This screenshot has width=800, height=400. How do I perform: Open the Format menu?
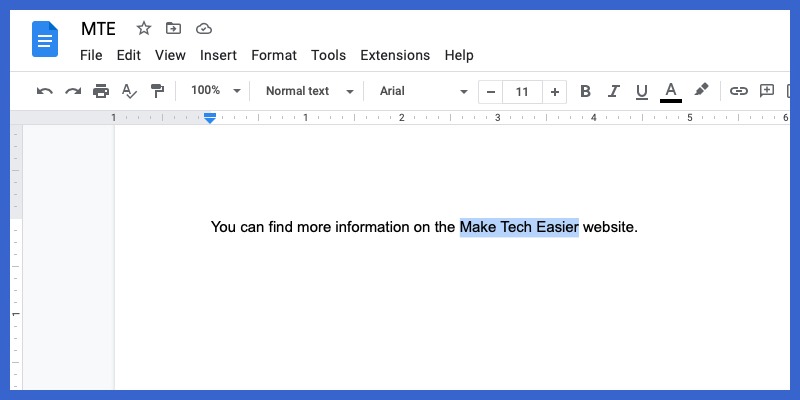(274, 55)
